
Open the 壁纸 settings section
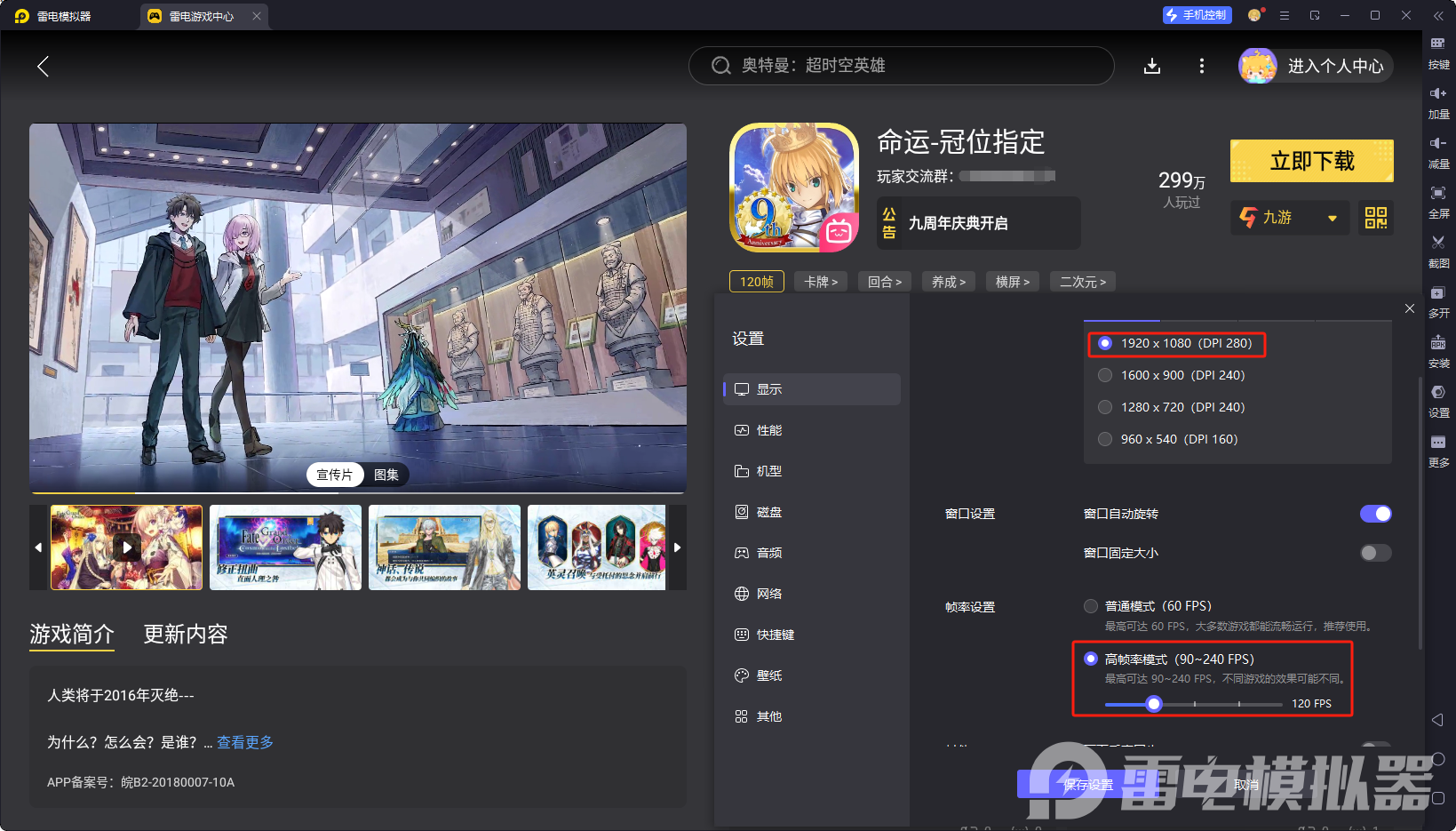(x=769, y=675)
